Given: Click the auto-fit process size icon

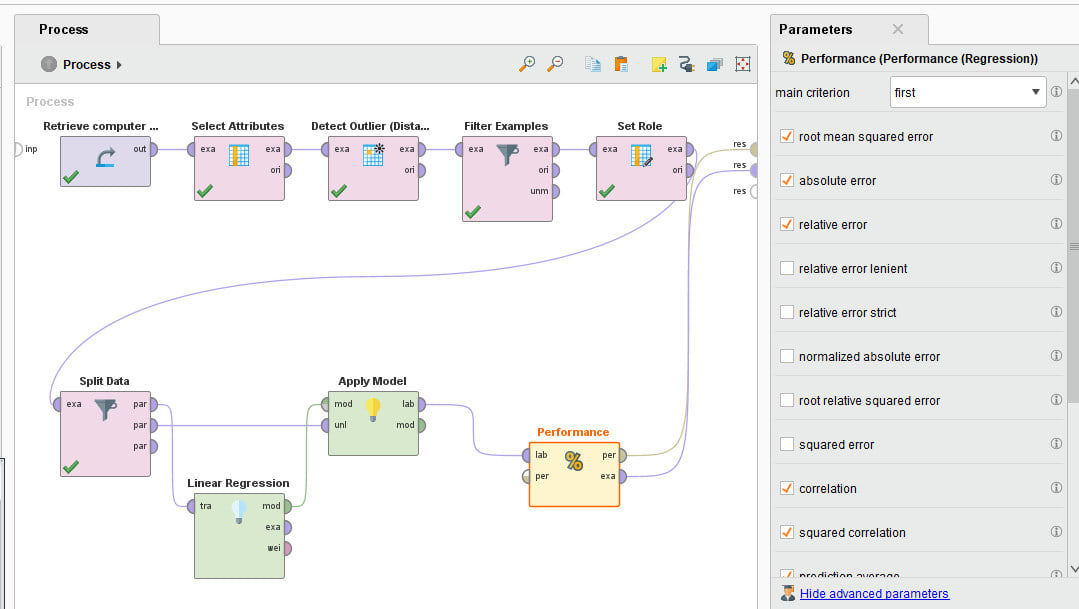Looking at the screenshot, I should pyautogui.click(x=743, y=64).
